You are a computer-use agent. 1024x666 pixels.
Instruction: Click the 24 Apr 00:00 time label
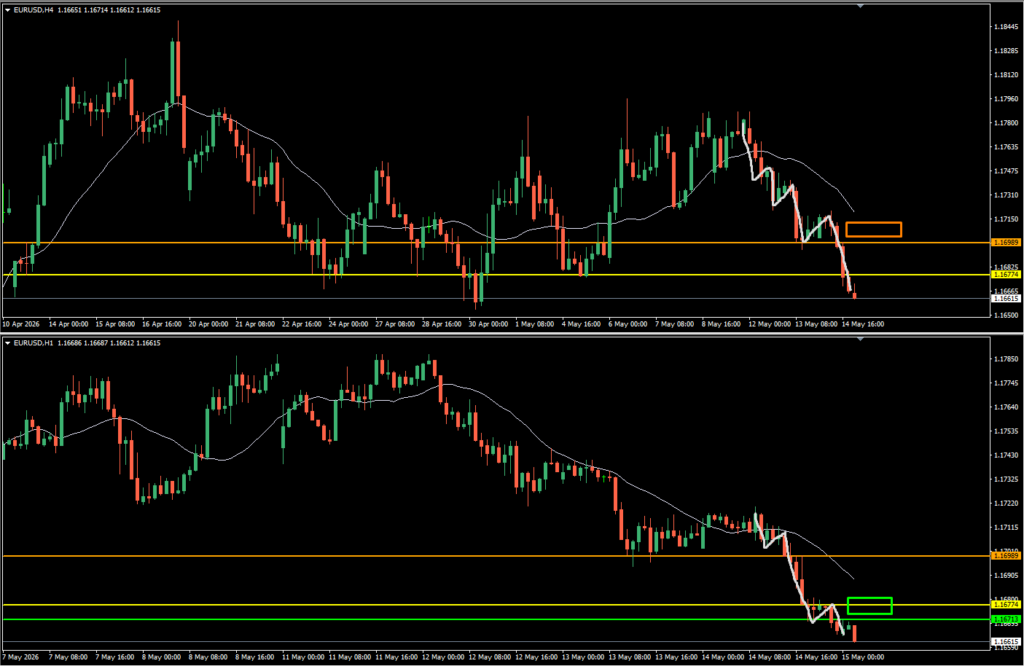point(349,324)
